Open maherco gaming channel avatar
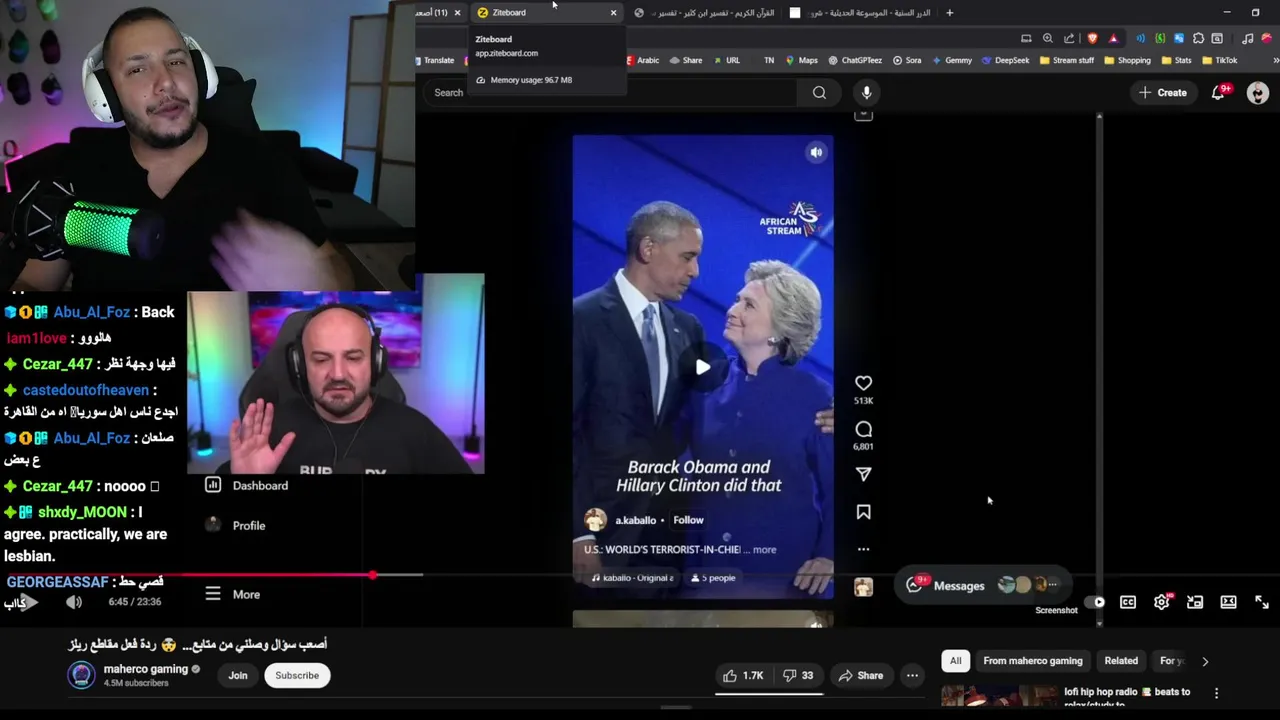The image size is (1280, 720). click(81, 675)
